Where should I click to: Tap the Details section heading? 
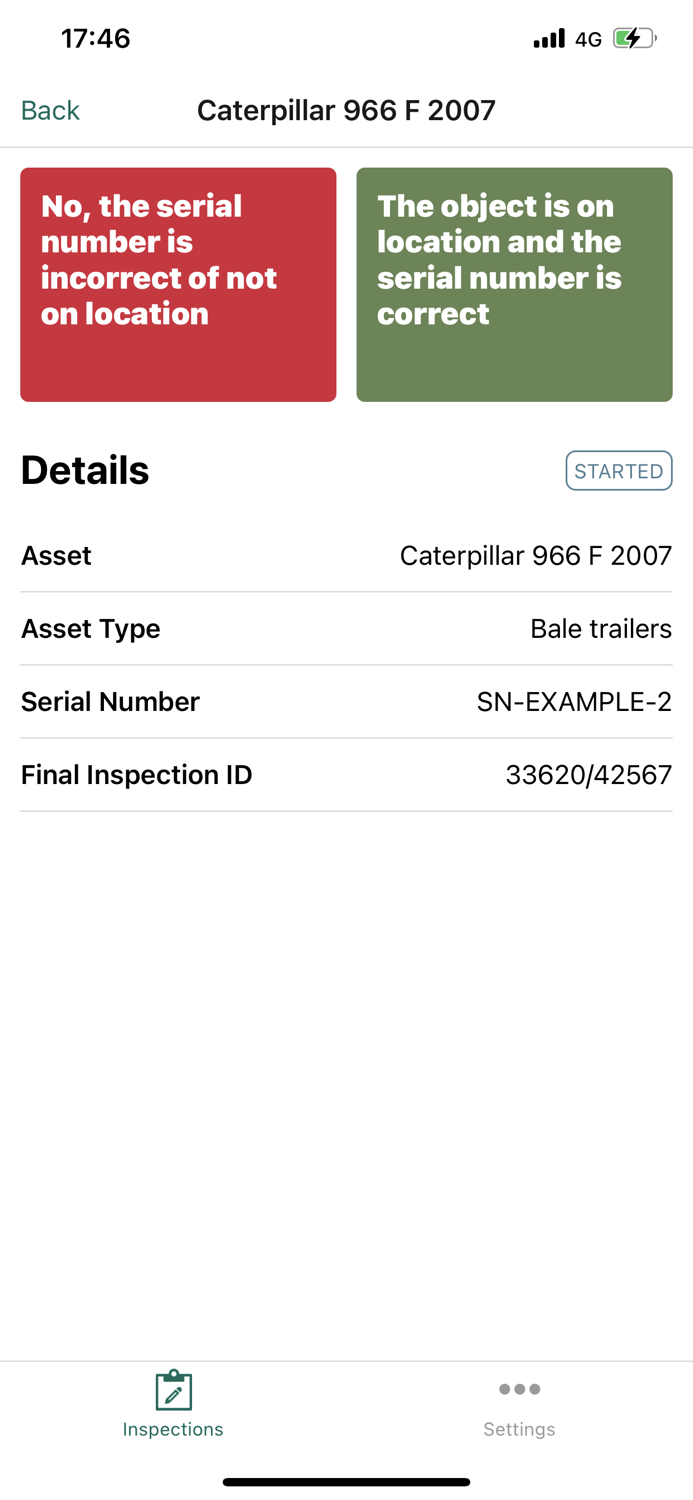[84, 470]
